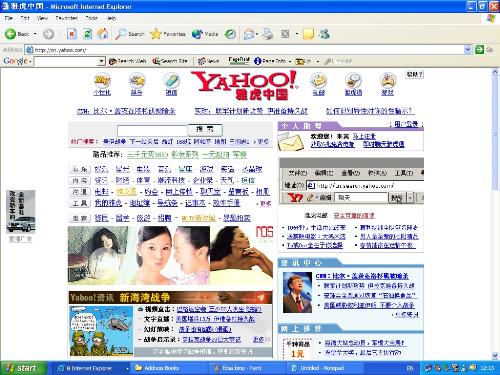The width and height of the screenshot is (500, 375).
Task: Click the Go button beside address bar
Action: tap(484, 50)
